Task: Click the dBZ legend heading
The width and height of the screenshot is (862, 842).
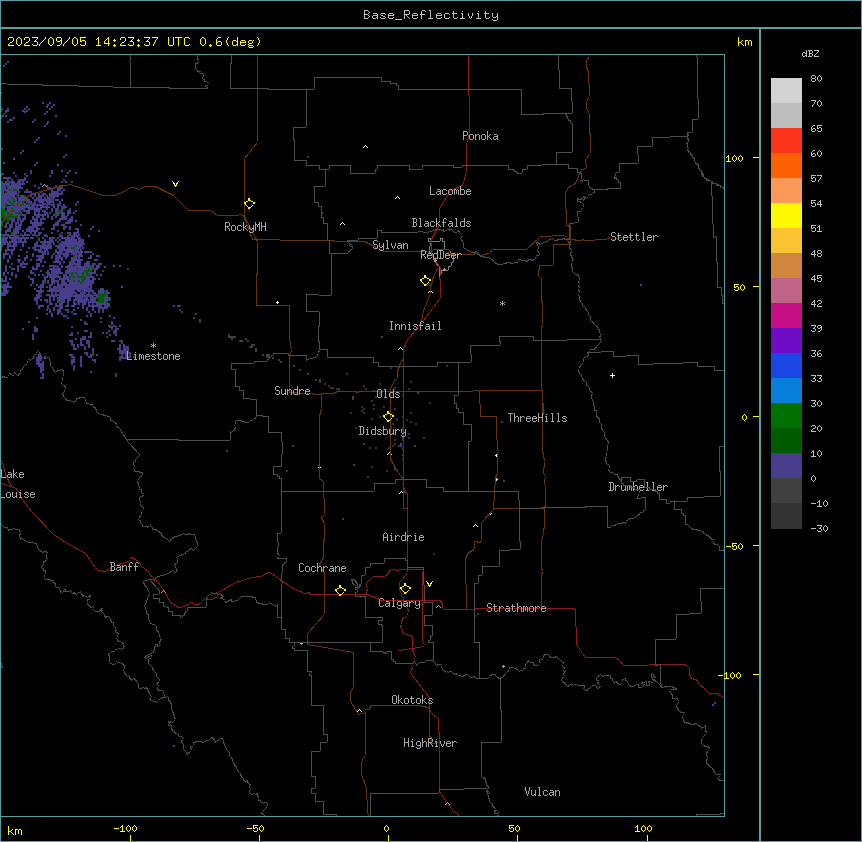Action: point(810,54)
